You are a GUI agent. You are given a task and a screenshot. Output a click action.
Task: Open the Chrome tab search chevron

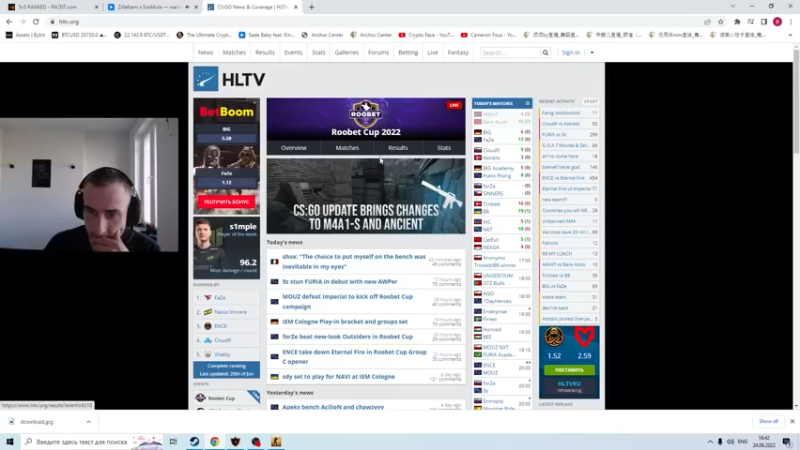click(733, 7)
